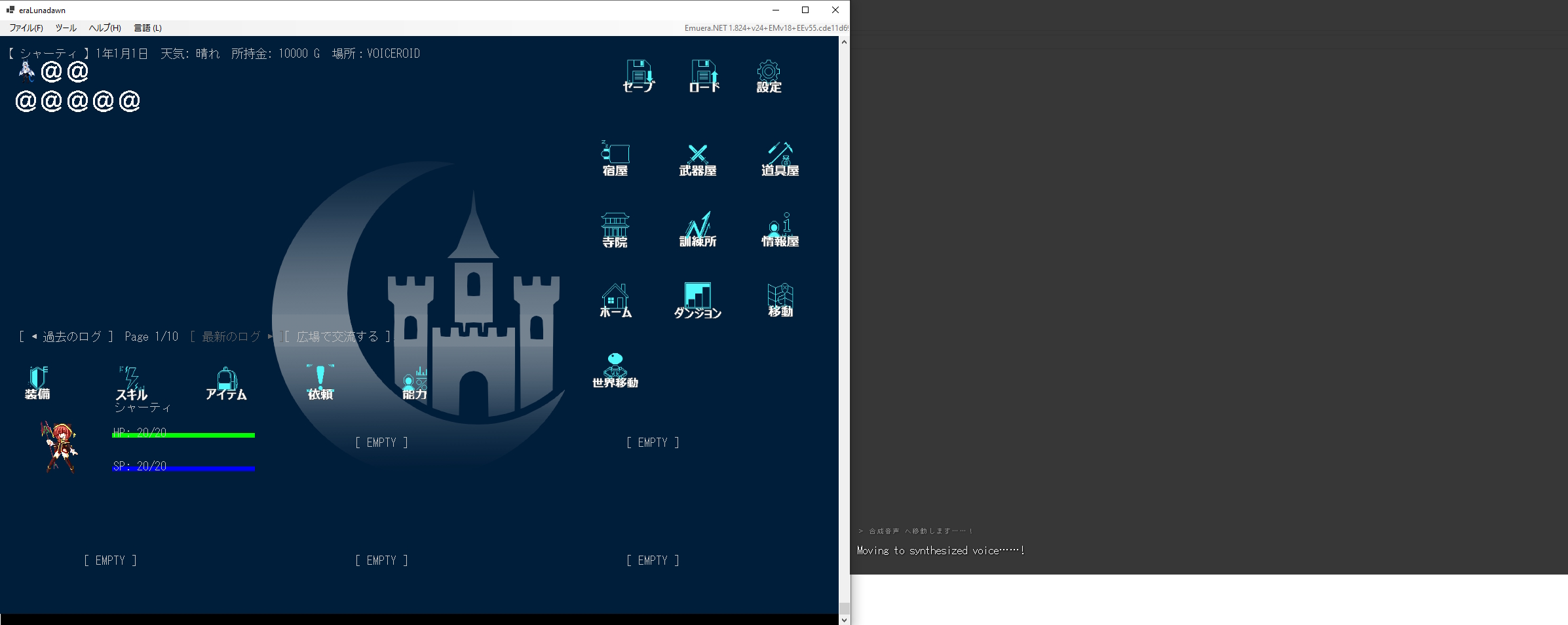This screenshot has width=1568, height=625.
Task: Click the game scrollbar up arrow
Action: click(844, 42)
